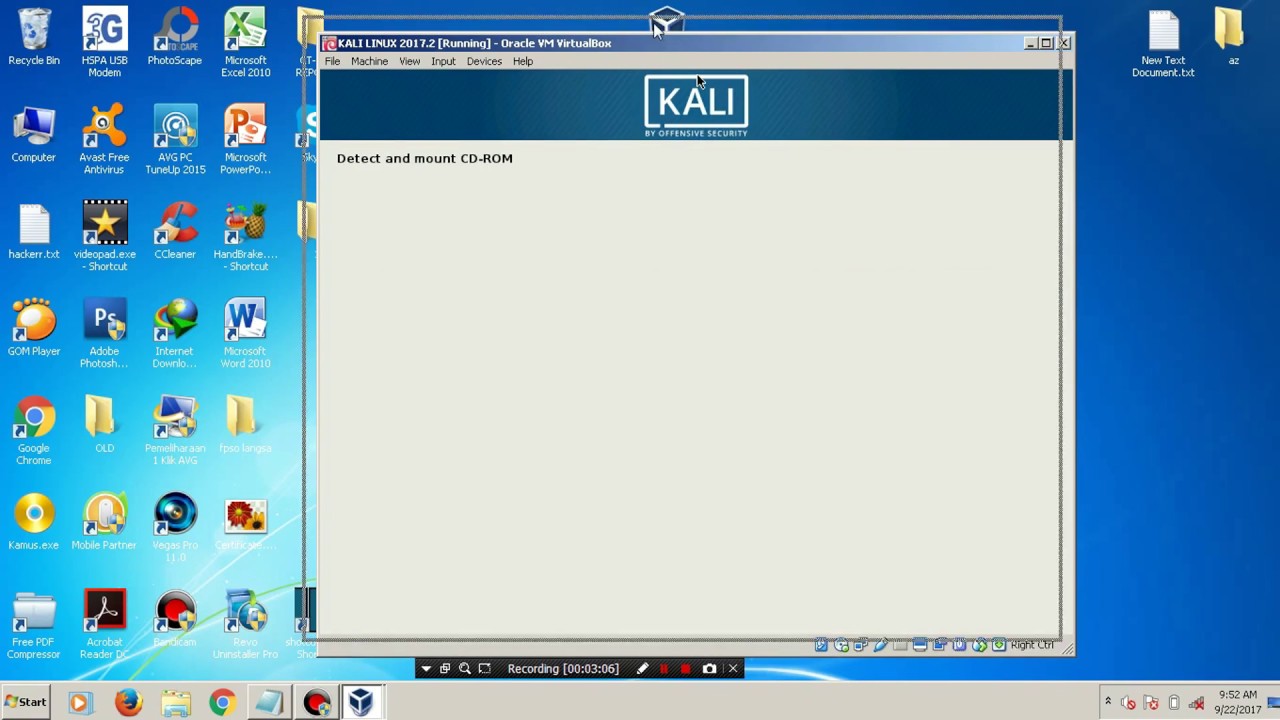1280x720 pixels.
Task: Click the muted volume tray icon
Action: (1128, 703)
